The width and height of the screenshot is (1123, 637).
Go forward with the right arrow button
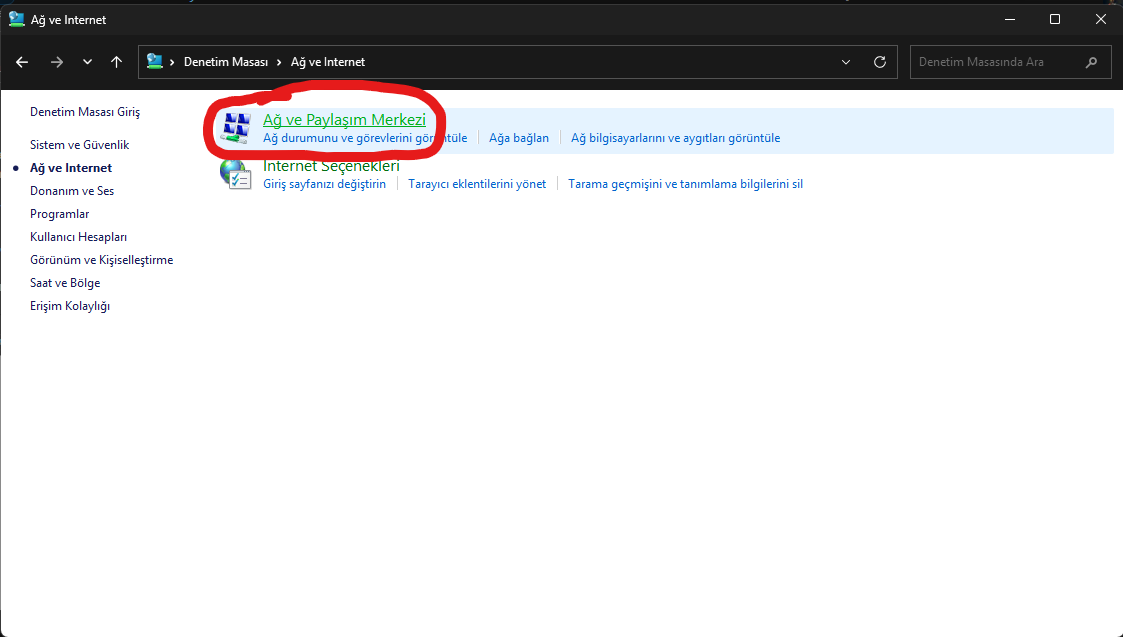(57, 62)
